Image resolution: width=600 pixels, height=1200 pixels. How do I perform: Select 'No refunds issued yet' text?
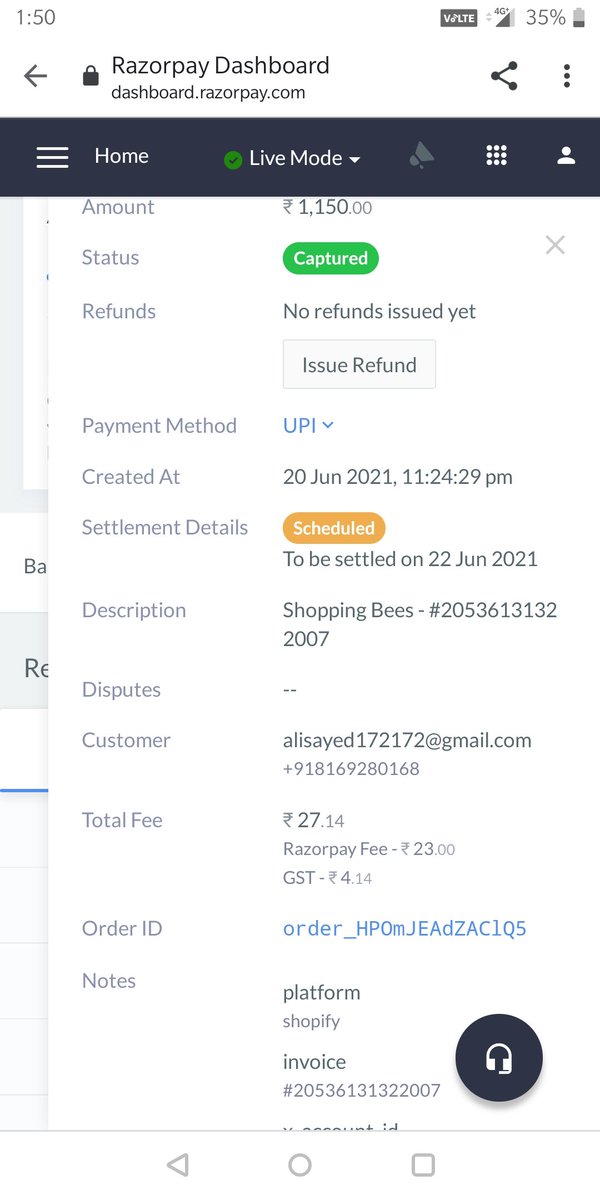coord(379,311)
